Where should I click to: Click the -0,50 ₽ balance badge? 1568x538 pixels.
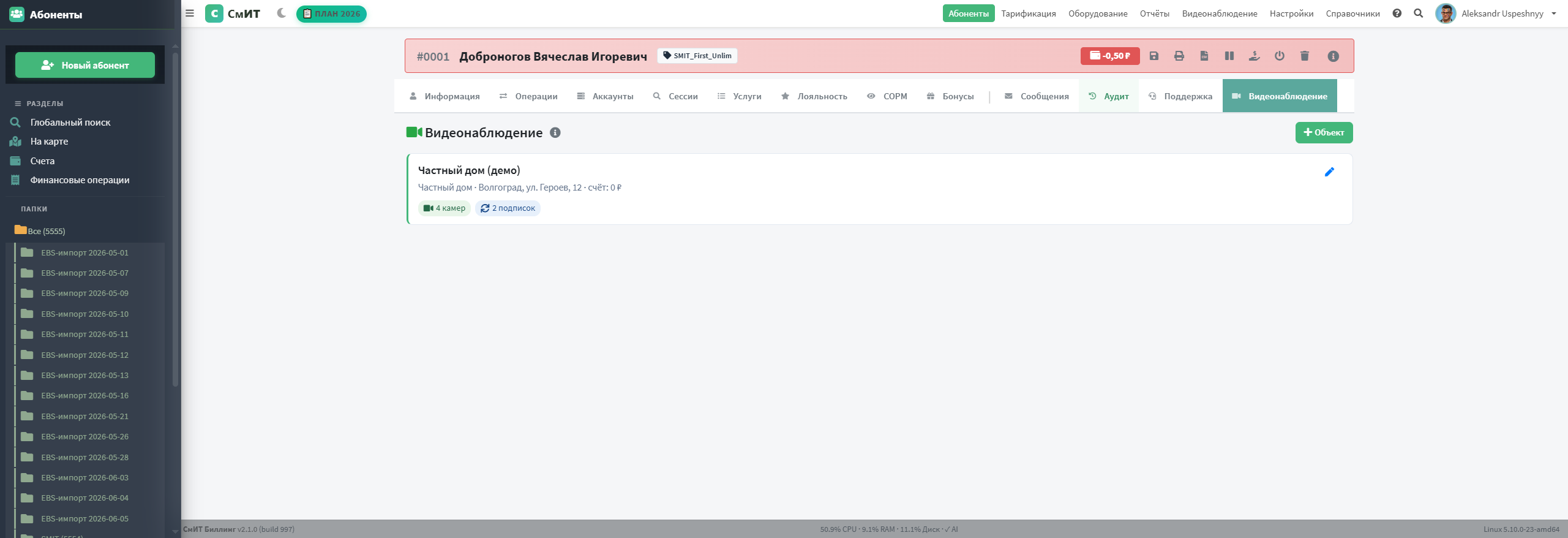pos(1109,56)
